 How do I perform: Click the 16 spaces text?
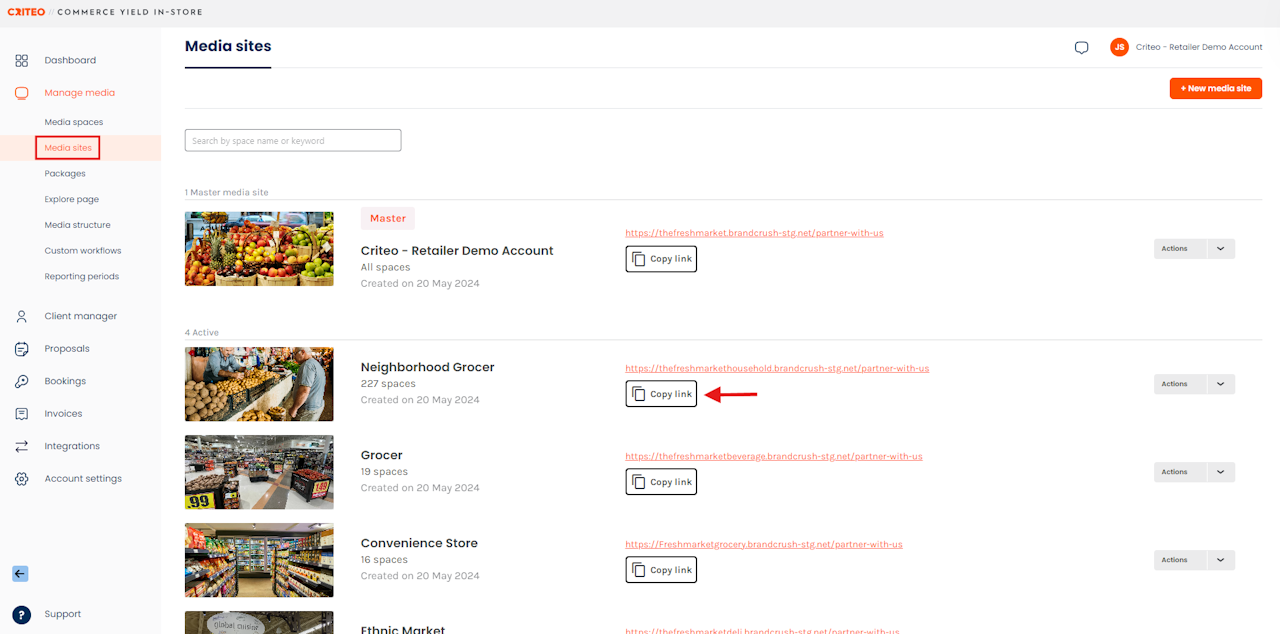coord(384,560)
